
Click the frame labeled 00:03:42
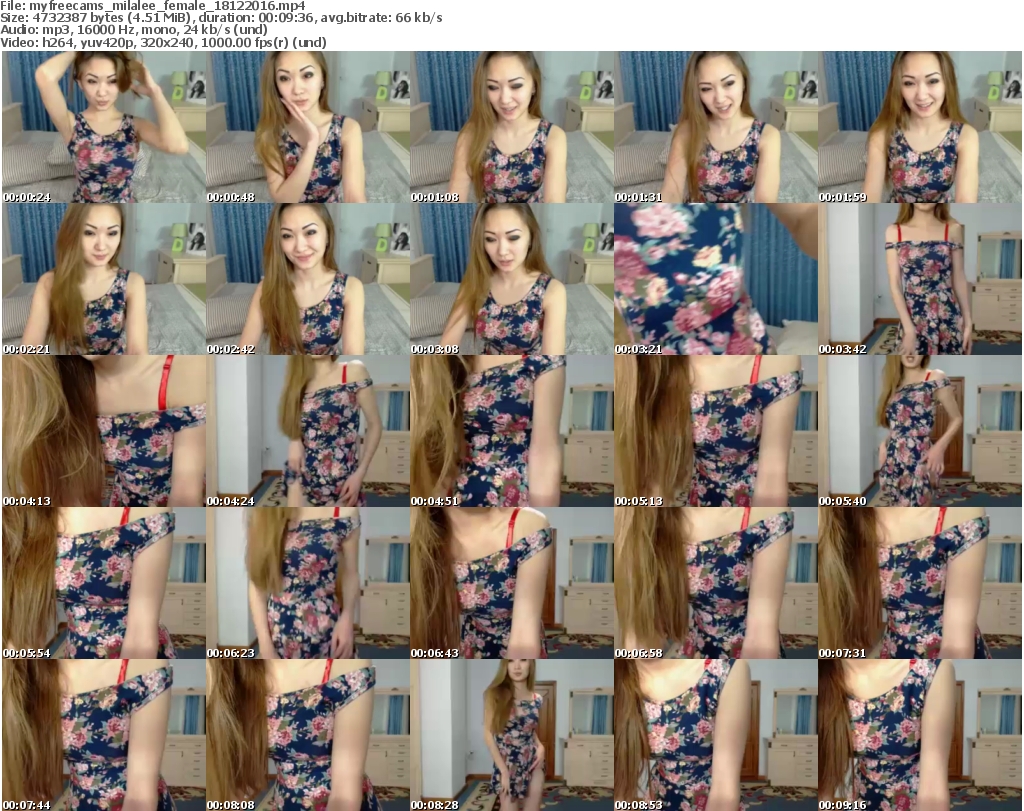[919, 279]
